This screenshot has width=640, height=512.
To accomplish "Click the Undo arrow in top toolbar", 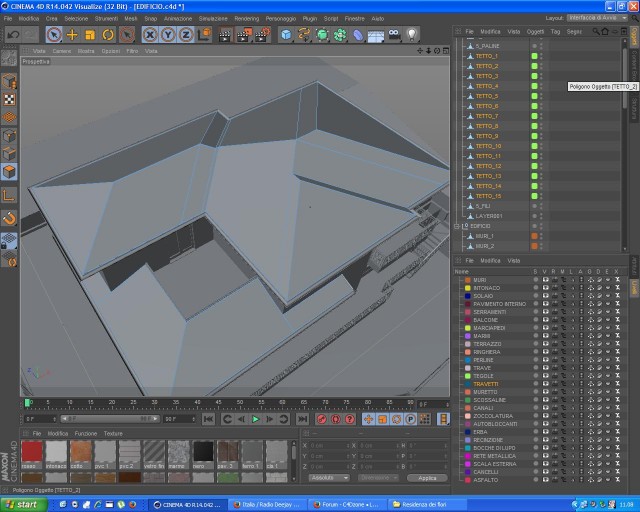I will (x=13, y=35).
